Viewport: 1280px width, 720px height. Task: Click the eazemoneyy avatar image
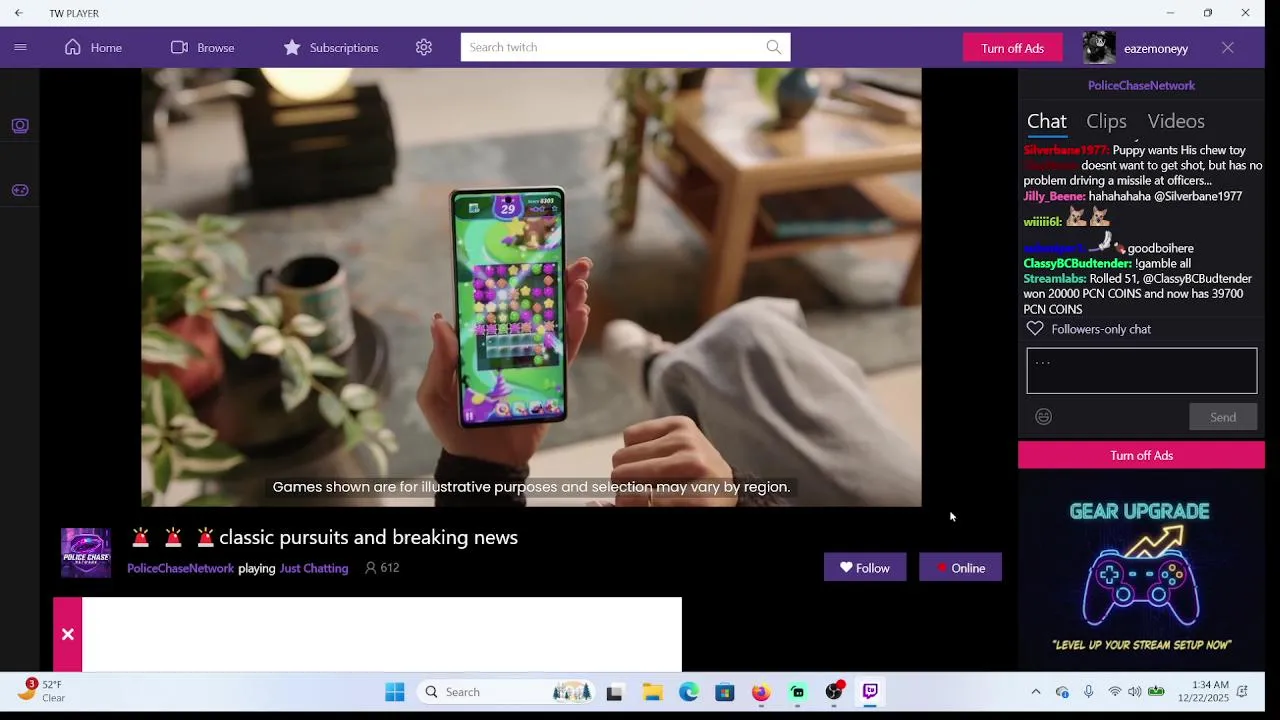tap(1099, 48)
